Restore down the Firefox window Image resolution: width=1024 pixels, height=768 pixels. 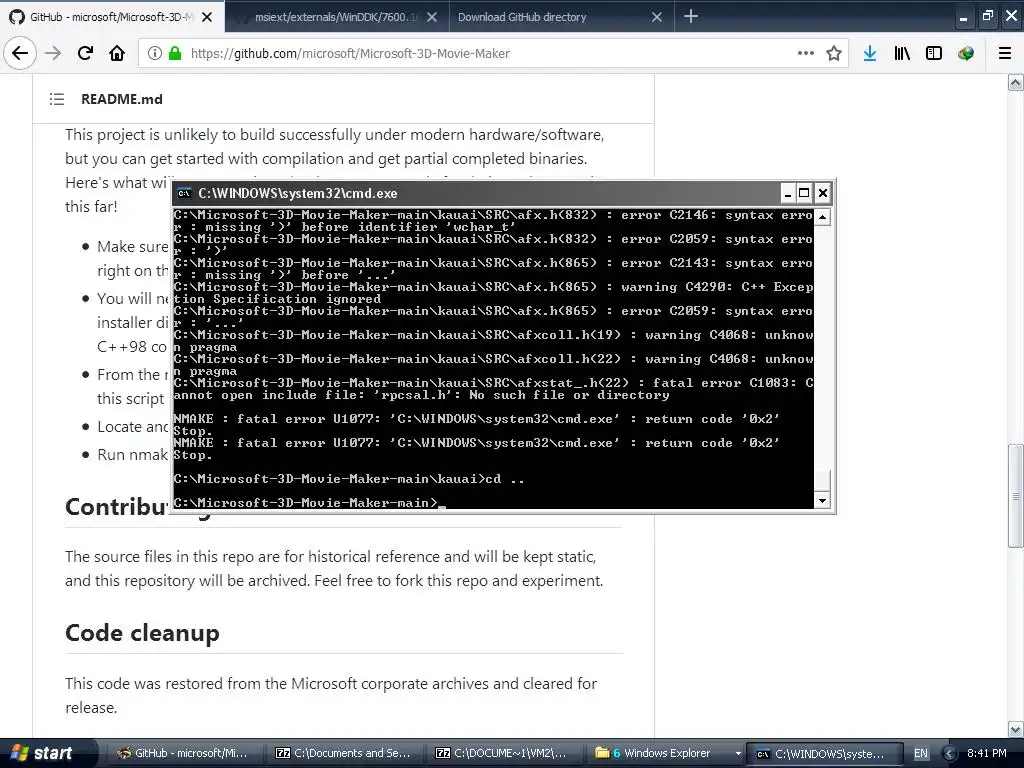987,16
